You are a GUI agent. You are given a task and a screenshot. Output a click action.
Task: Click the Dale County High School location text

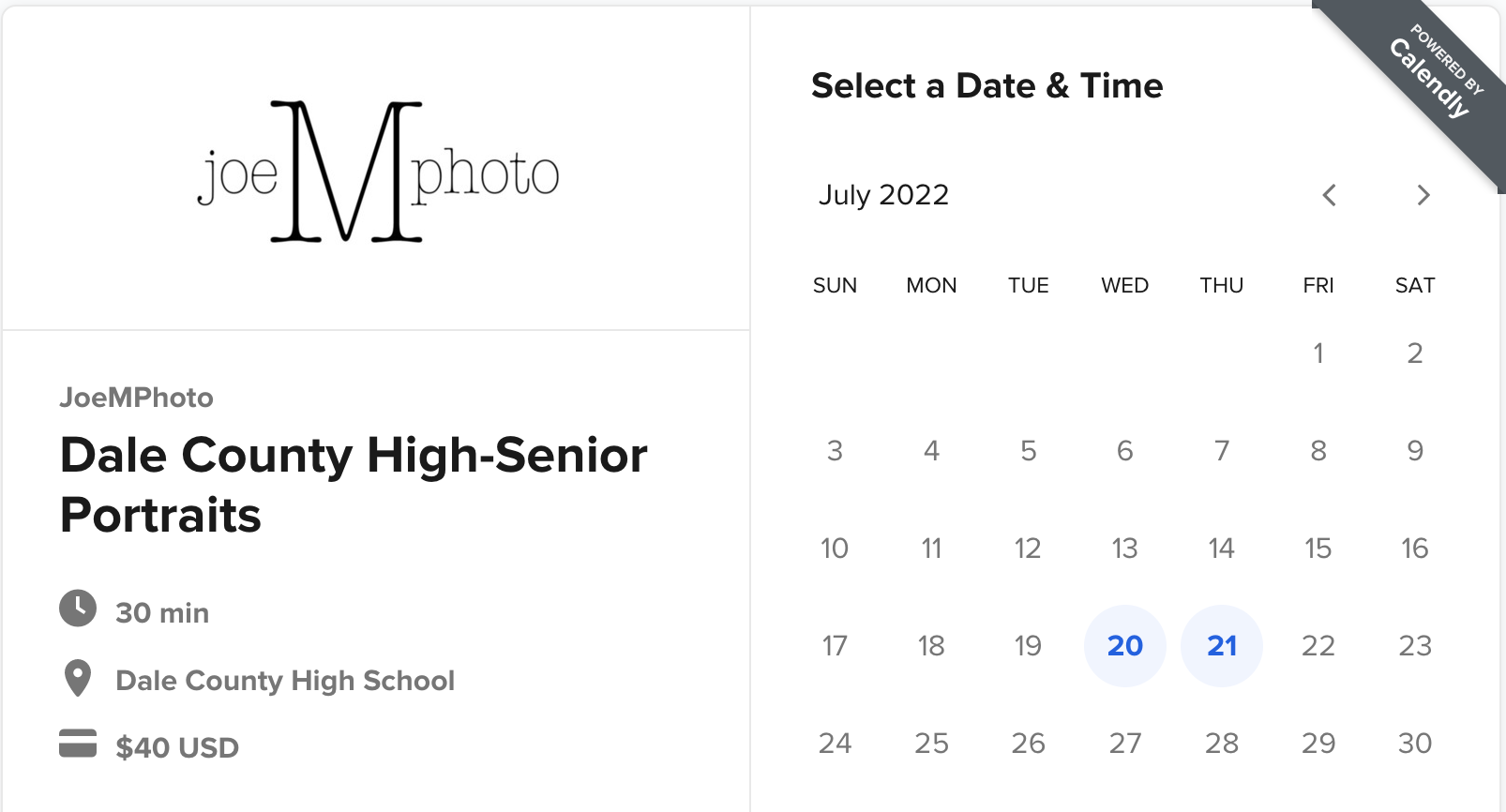pyautogui.click(x=285, y=681)
